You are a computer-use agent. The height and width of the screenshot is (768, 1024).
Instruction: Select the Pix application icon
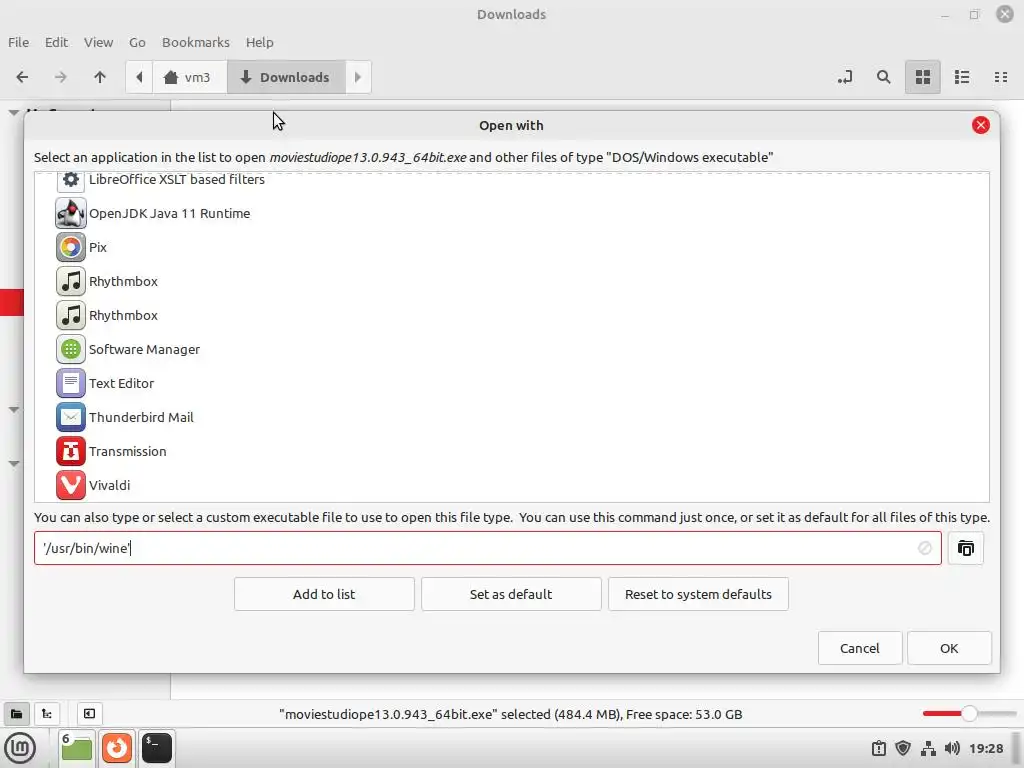tap(71, 247)
